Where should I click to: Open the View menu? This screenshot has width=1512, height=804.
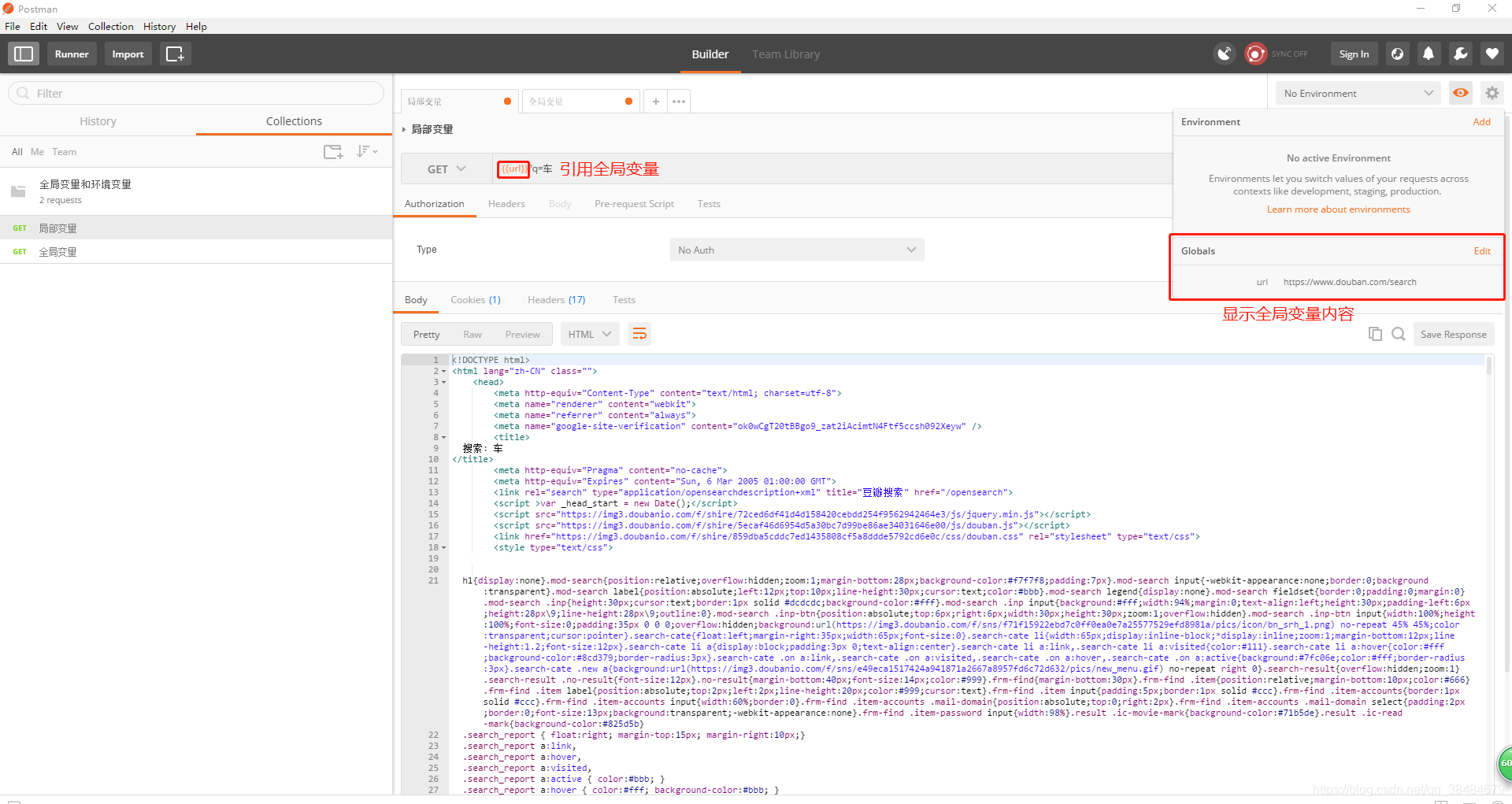[67, 26]
